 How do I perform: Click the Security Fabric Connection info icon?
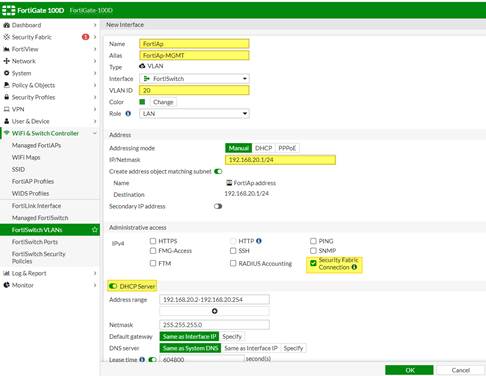click(x=354, y=267)
